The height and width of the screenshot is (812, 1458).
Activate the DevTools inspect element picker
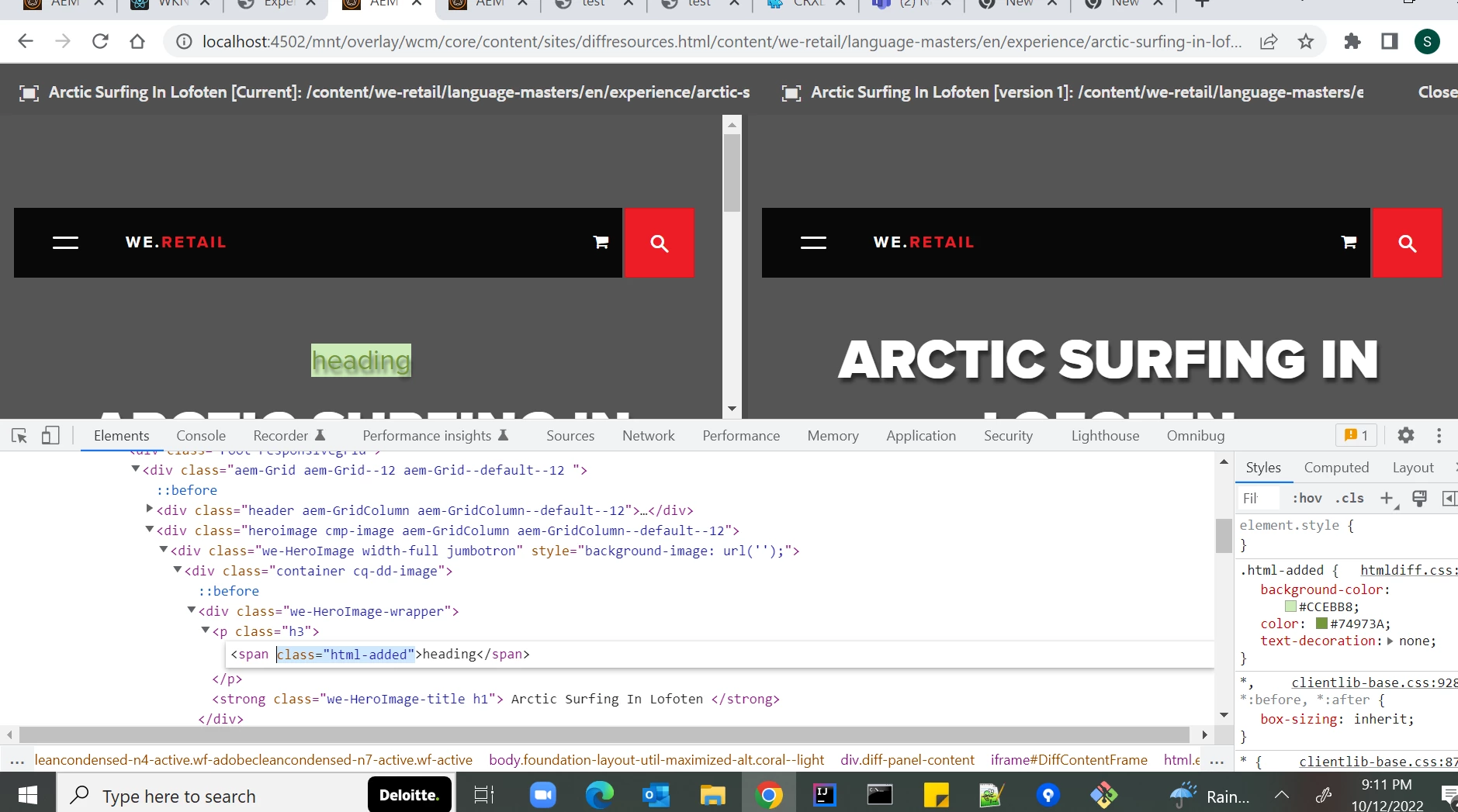click(19, 436)
